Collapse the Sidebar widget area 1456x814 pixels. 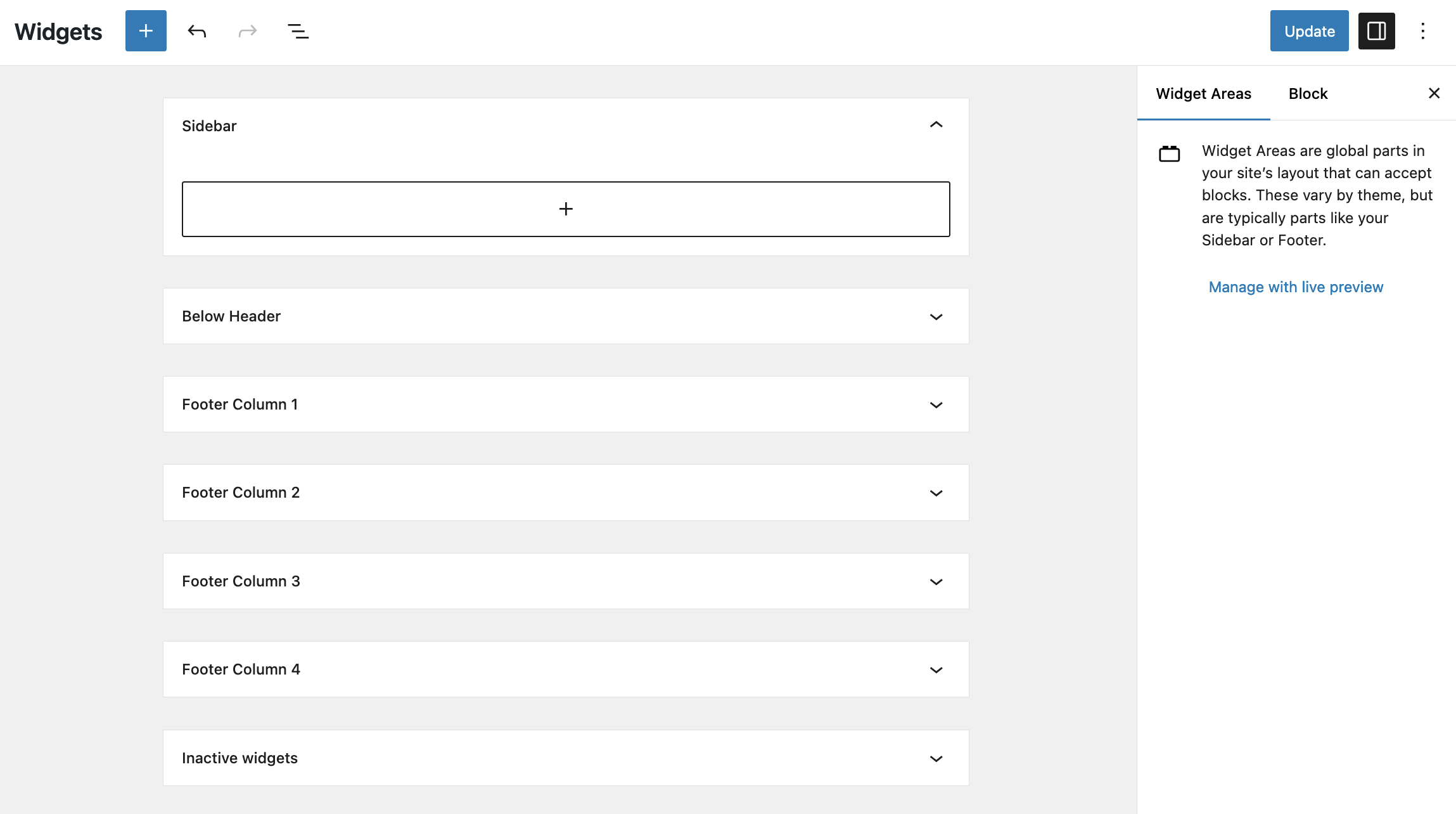936,125
